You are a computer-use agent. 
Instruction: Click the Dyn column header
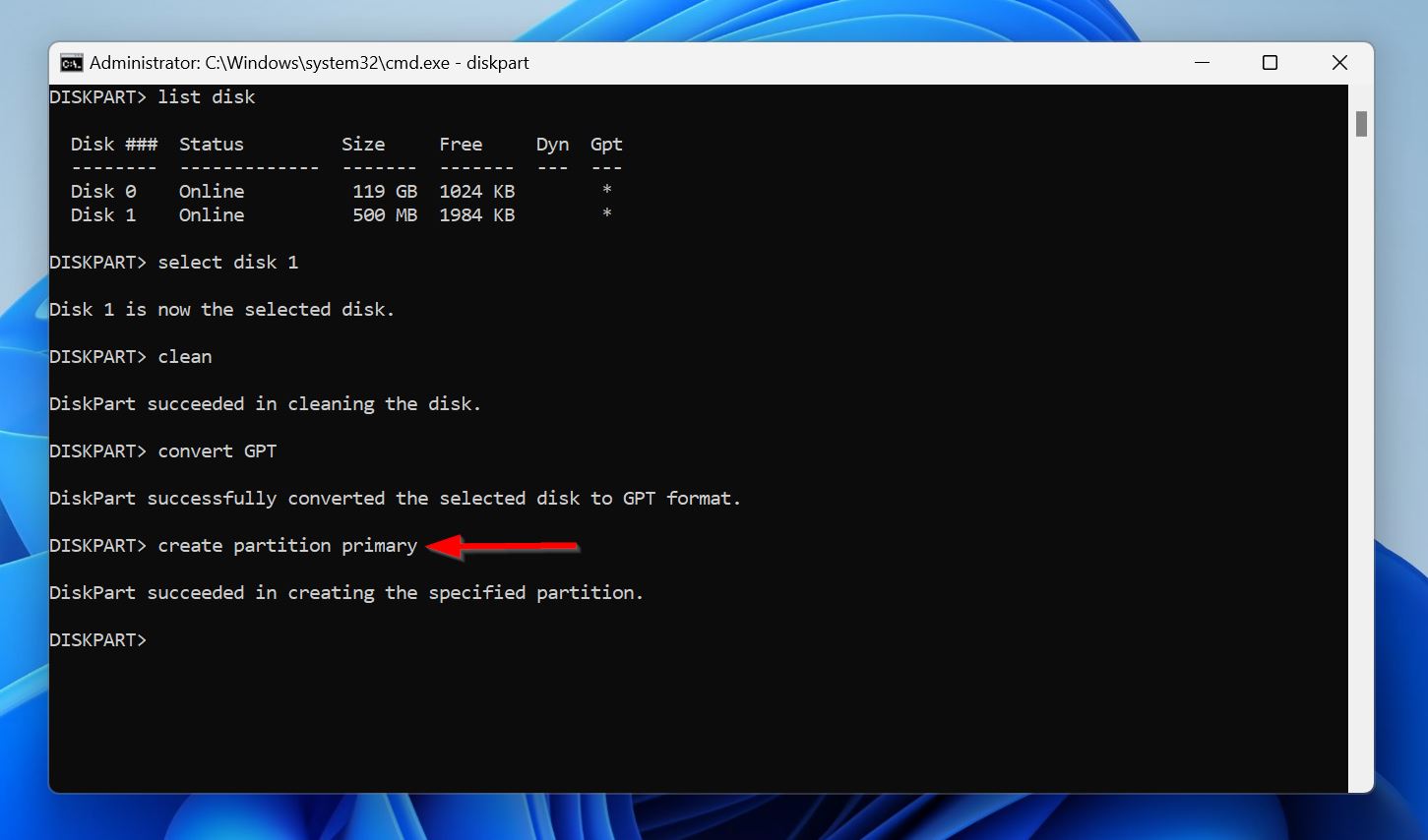click(552, 144)
